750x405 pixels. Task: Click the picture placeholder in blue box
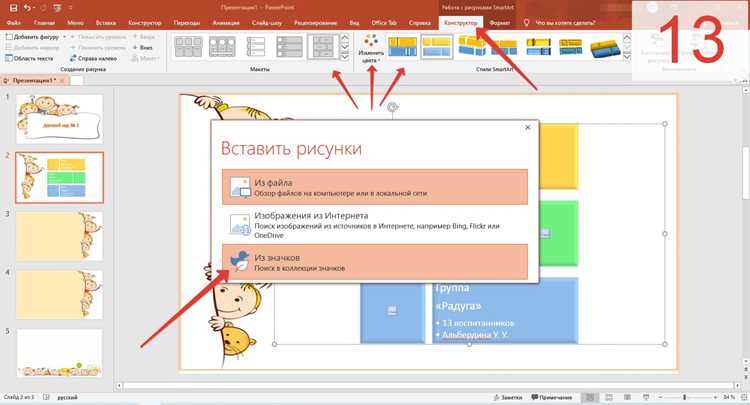pyautogui.click(x=392, y=311)
